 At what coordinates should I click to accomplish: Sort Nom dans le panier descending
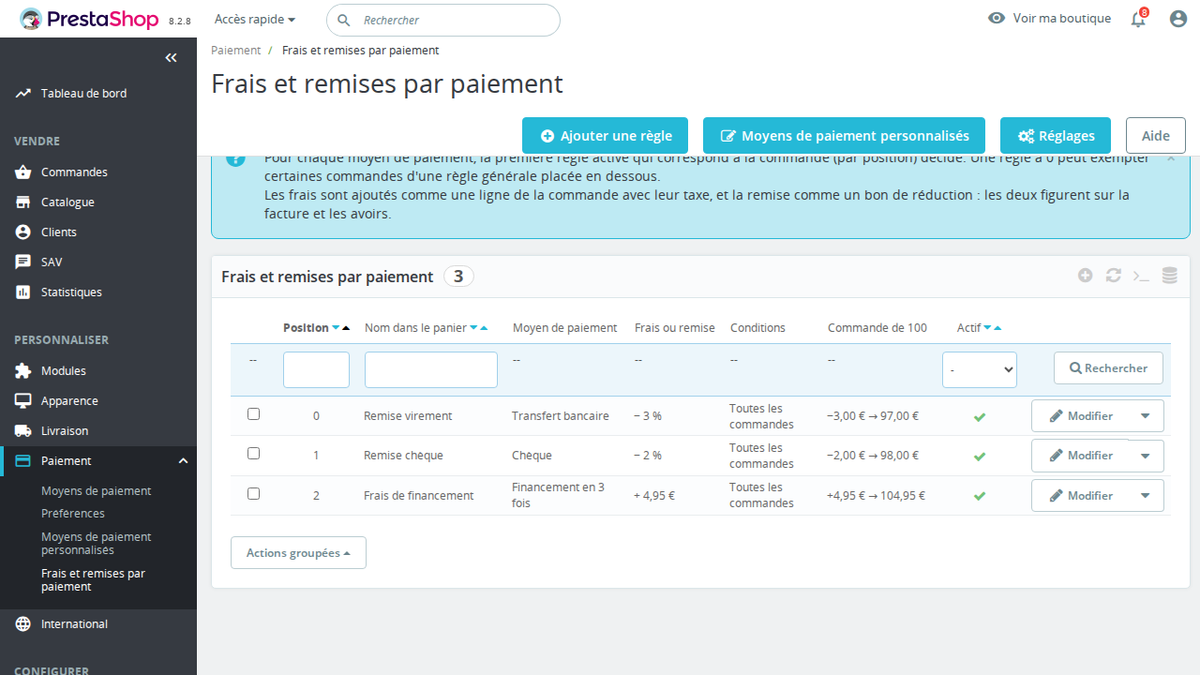(474, 328)
